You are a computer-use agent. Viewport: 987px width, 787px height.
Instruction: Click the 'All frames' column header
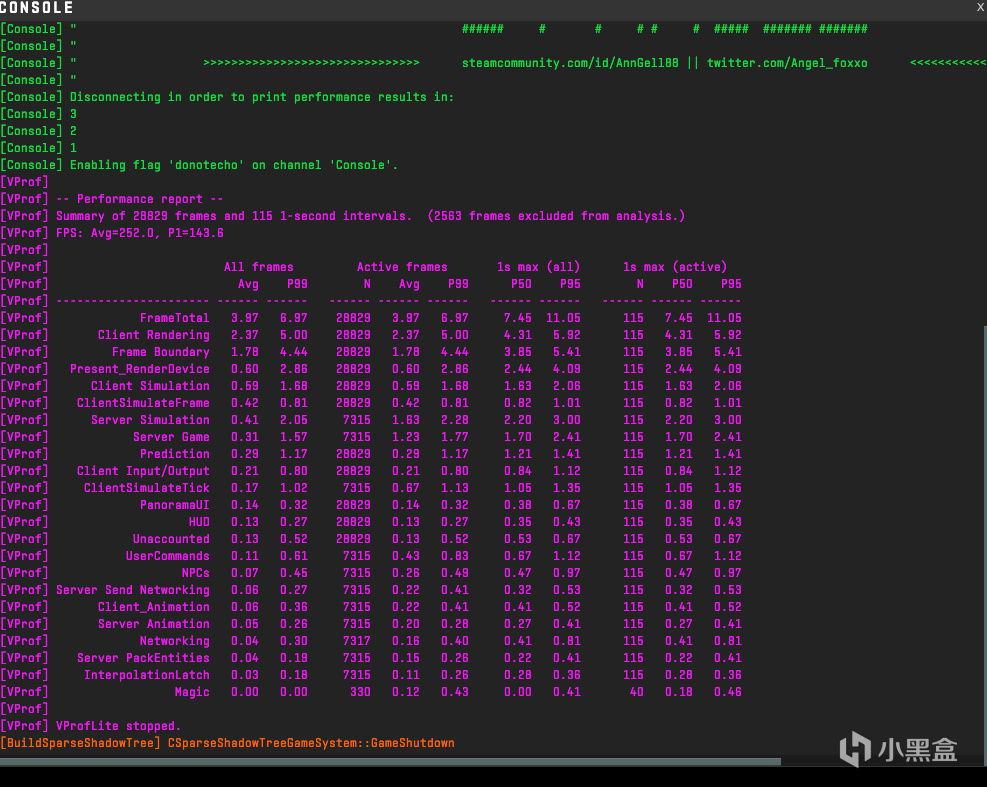coord(259,267)
